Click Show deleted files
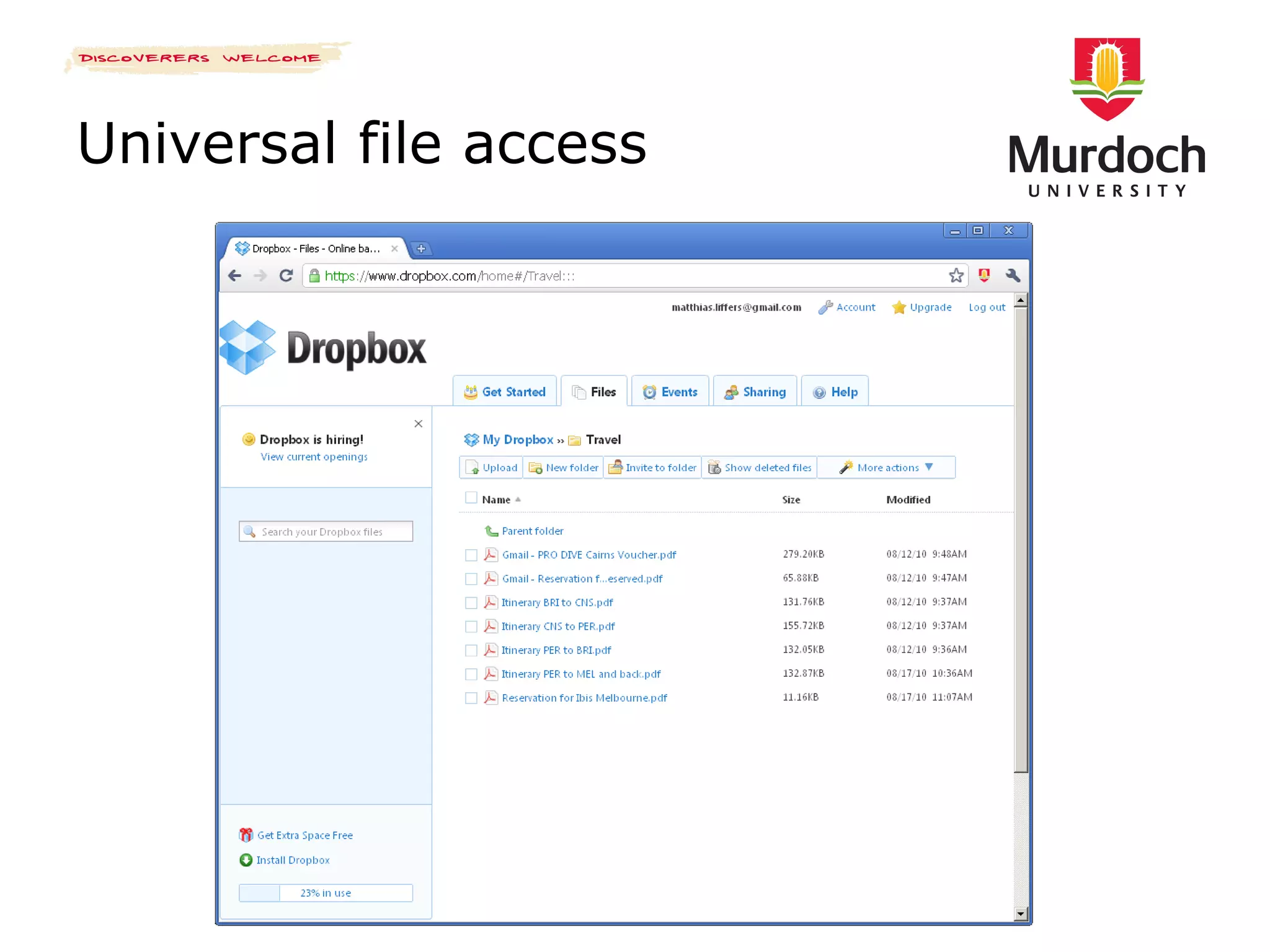The height and width of the screenshot is (952, 1270). (x=760, y=467)
